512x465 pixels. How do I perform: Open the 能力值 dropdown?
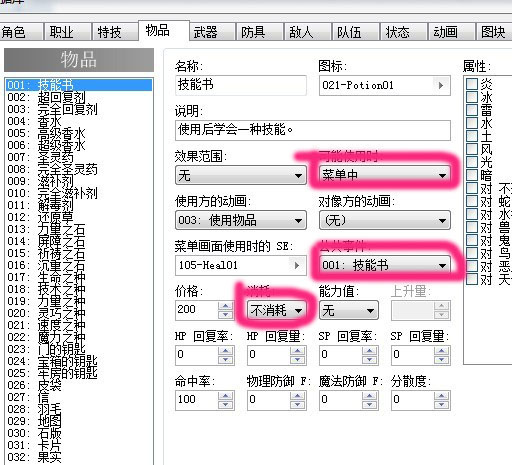click(348, 310)
